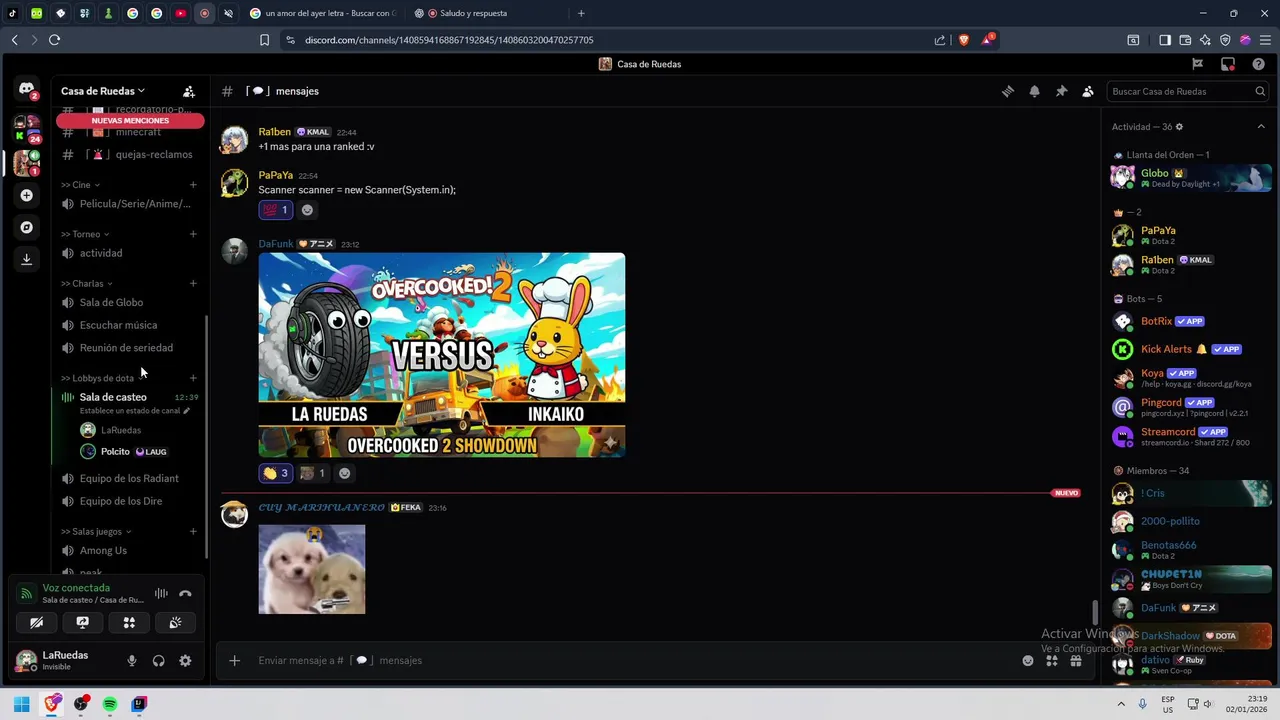The width and height of the screenshot is (1280, 720).
Task: Focus the Buscar Casa de Ruedas search field
Action: point(1188,91)
